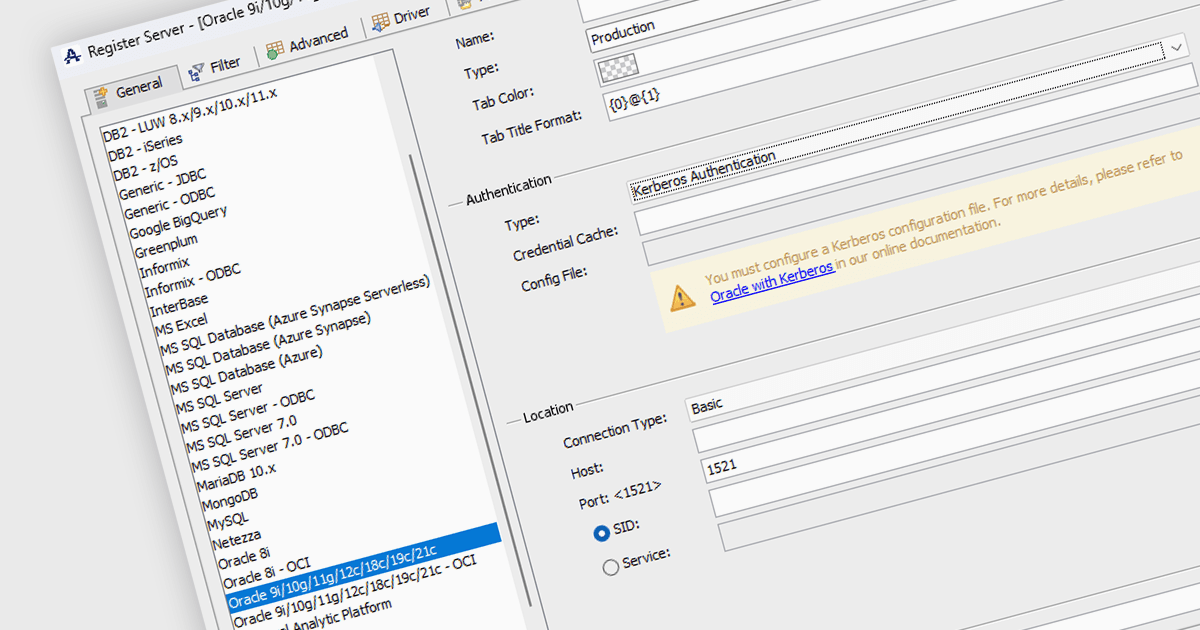Select DB2 - LUW 8.x/9.x/10.x/11.x
The width and height of the screenshot is (1200, 630).
point(190,114)
